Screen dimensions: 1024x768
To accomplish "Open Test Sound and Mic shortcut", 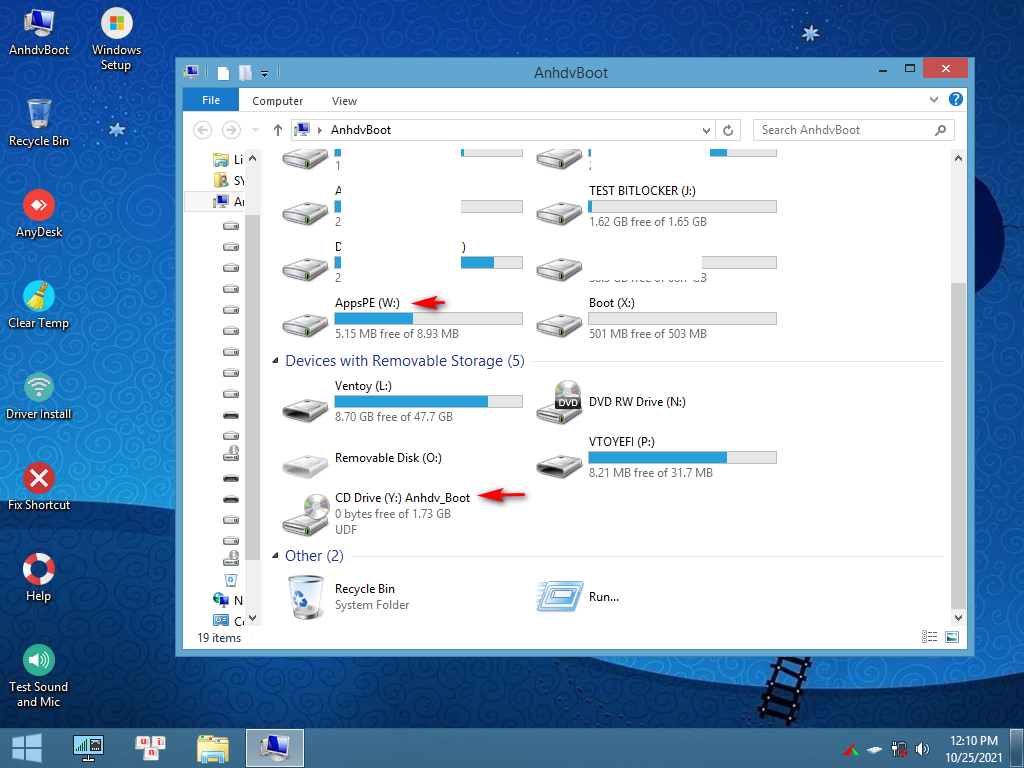I will [x=39, y=676].
